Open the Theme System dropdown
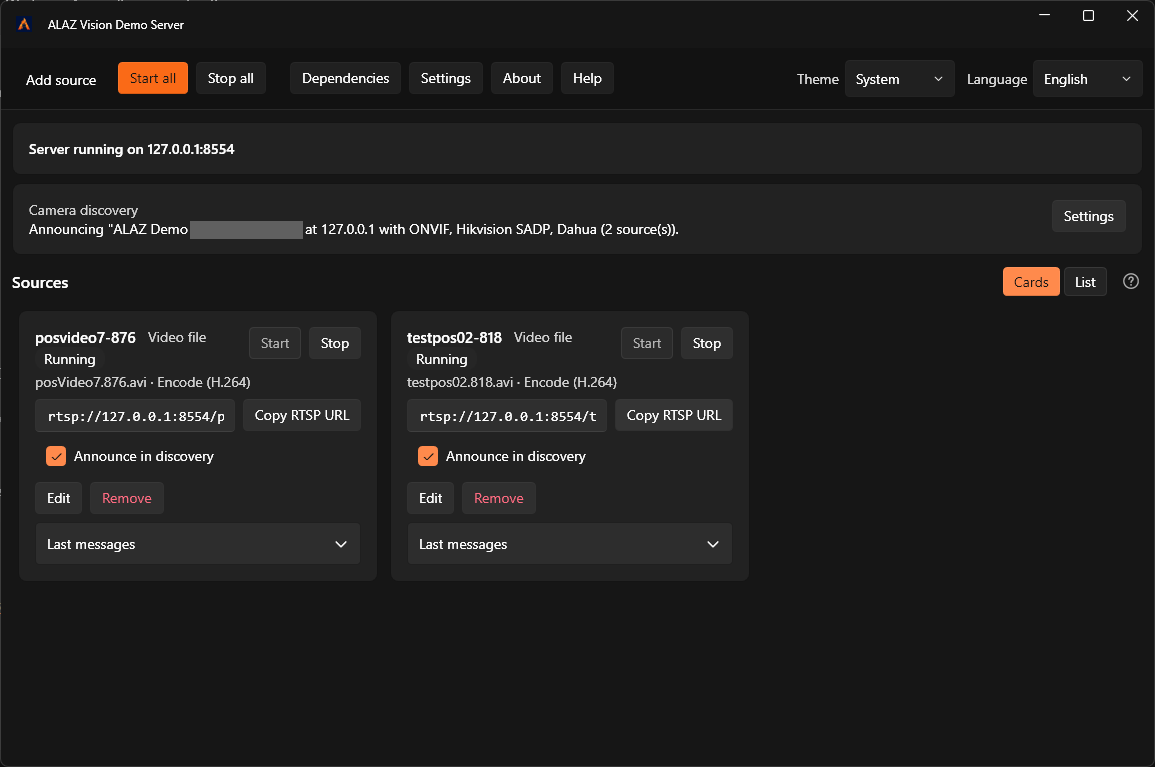Image resolution: width=1155 pixels, height=767 pixels. tap(899, 79)
